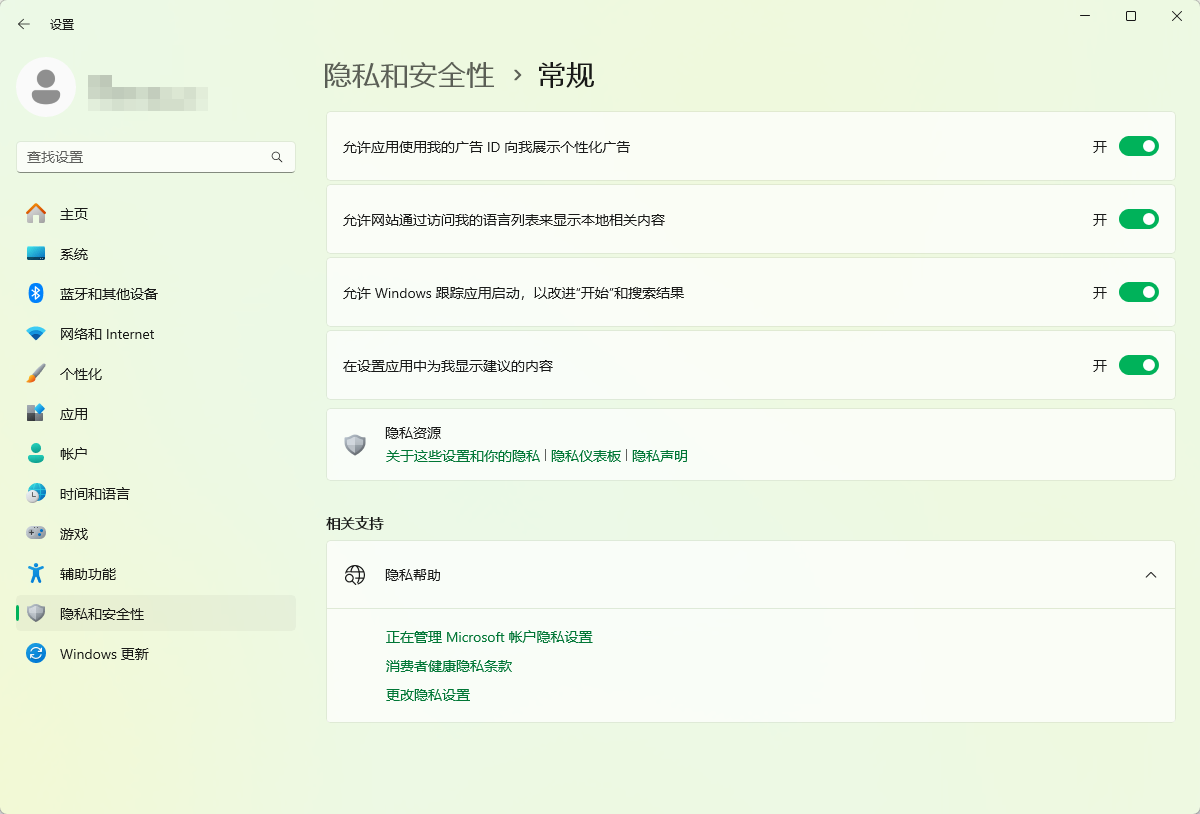Open 网络和 Internet settings

pos(156,334)
